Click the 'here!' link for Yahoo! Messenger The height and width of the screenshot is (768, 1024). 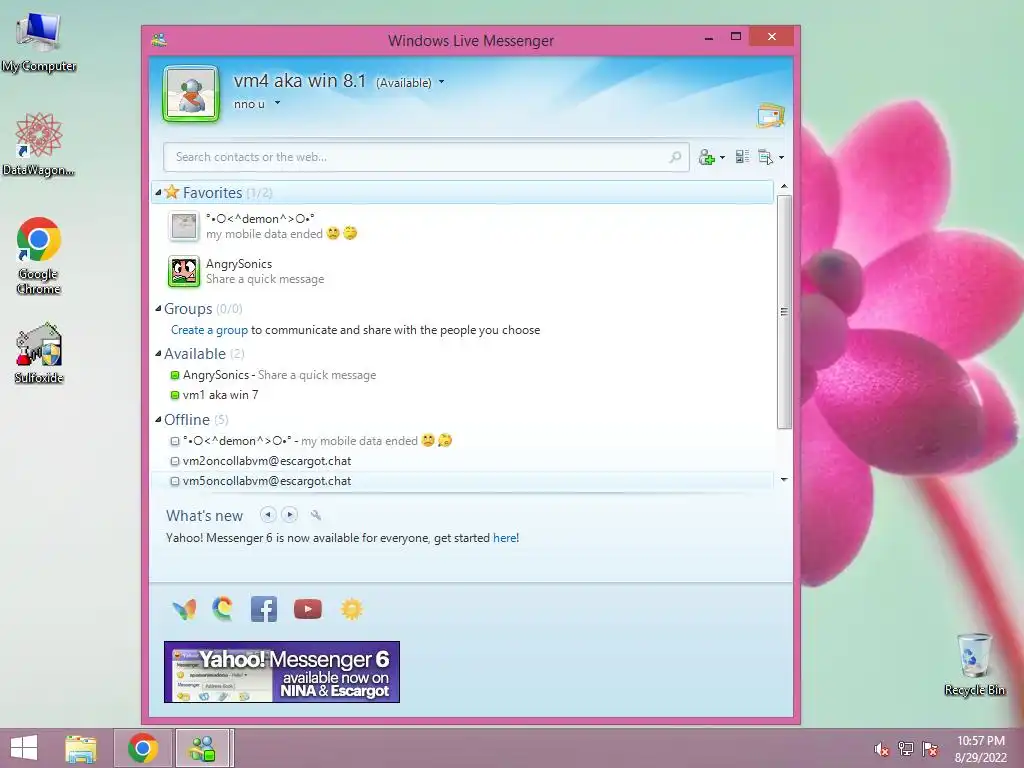pos(505,537)
